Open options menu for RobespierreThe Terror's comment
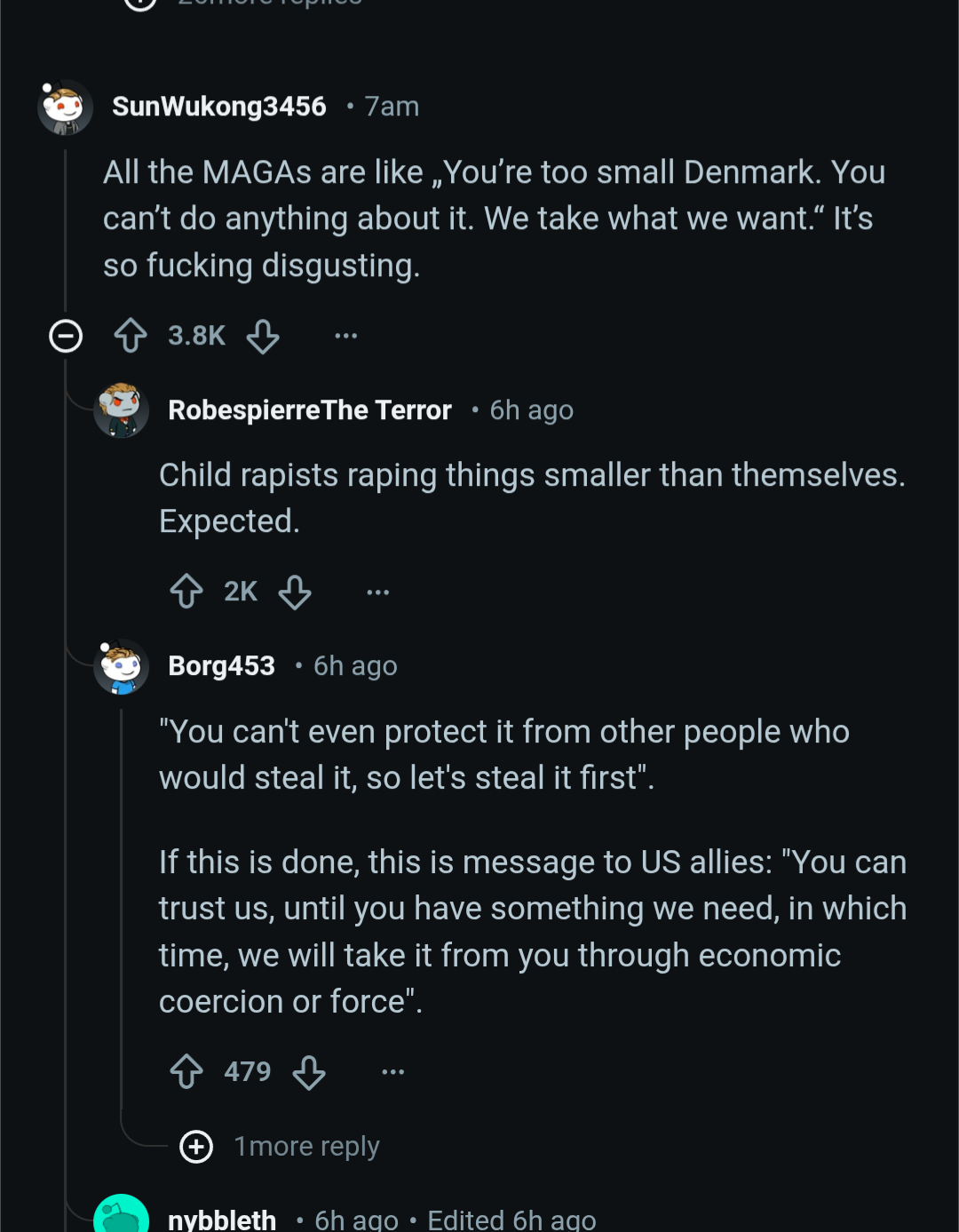959x1232 pixels. [377, 592]
